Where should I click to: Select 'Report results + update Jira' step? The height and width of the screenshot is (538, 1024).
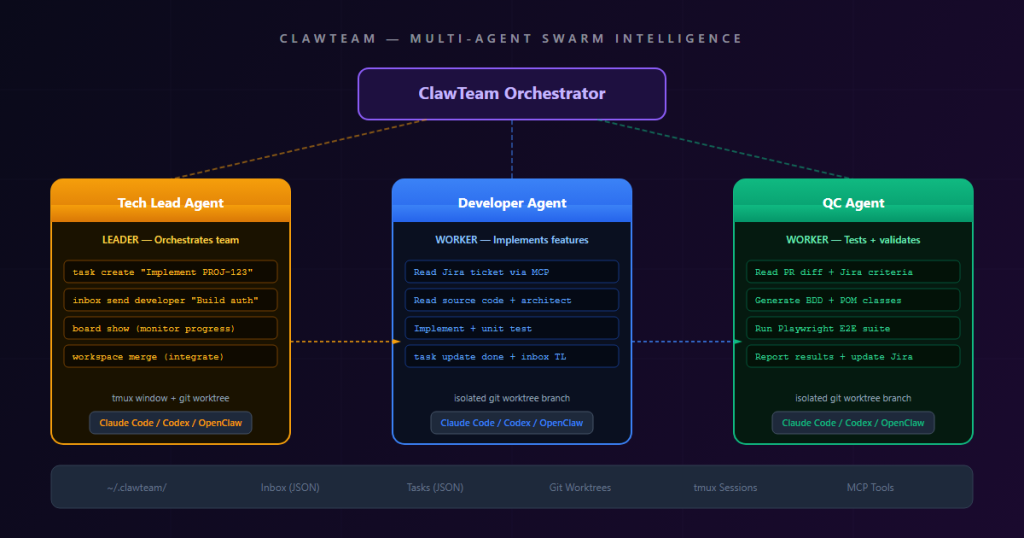[853, 356]
